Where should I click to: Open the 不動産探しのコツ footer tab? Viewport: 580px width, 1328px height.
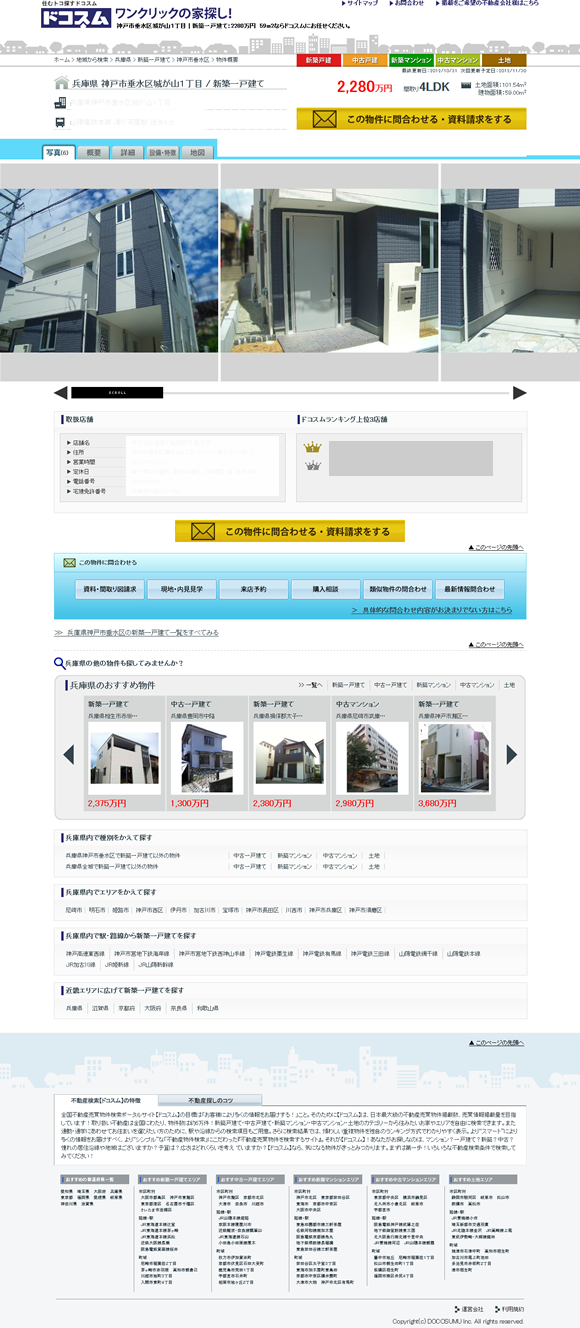point(210,1100)
